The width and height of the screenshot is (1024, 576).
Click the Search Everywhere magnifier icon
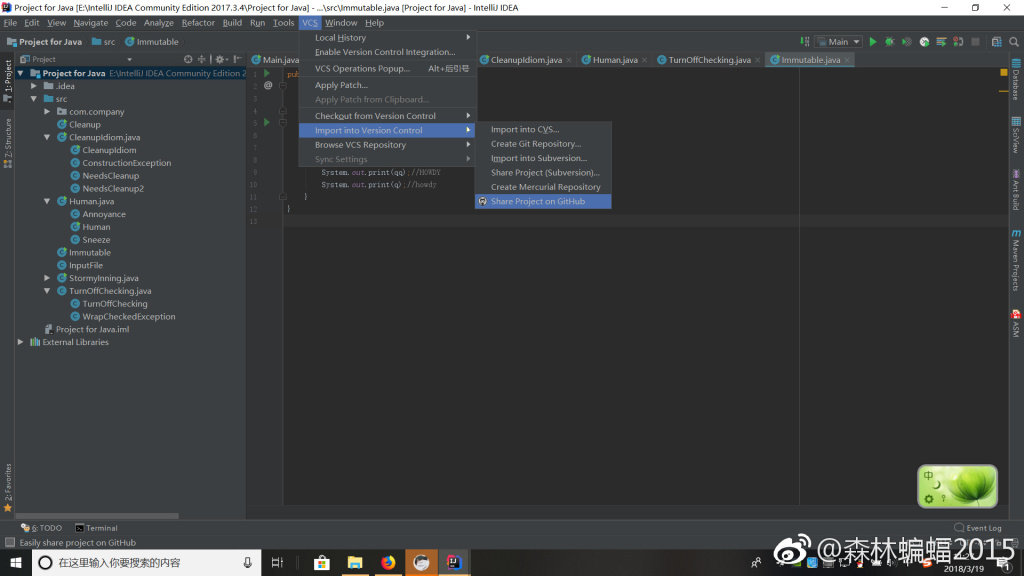click(x=1014, y=42)
